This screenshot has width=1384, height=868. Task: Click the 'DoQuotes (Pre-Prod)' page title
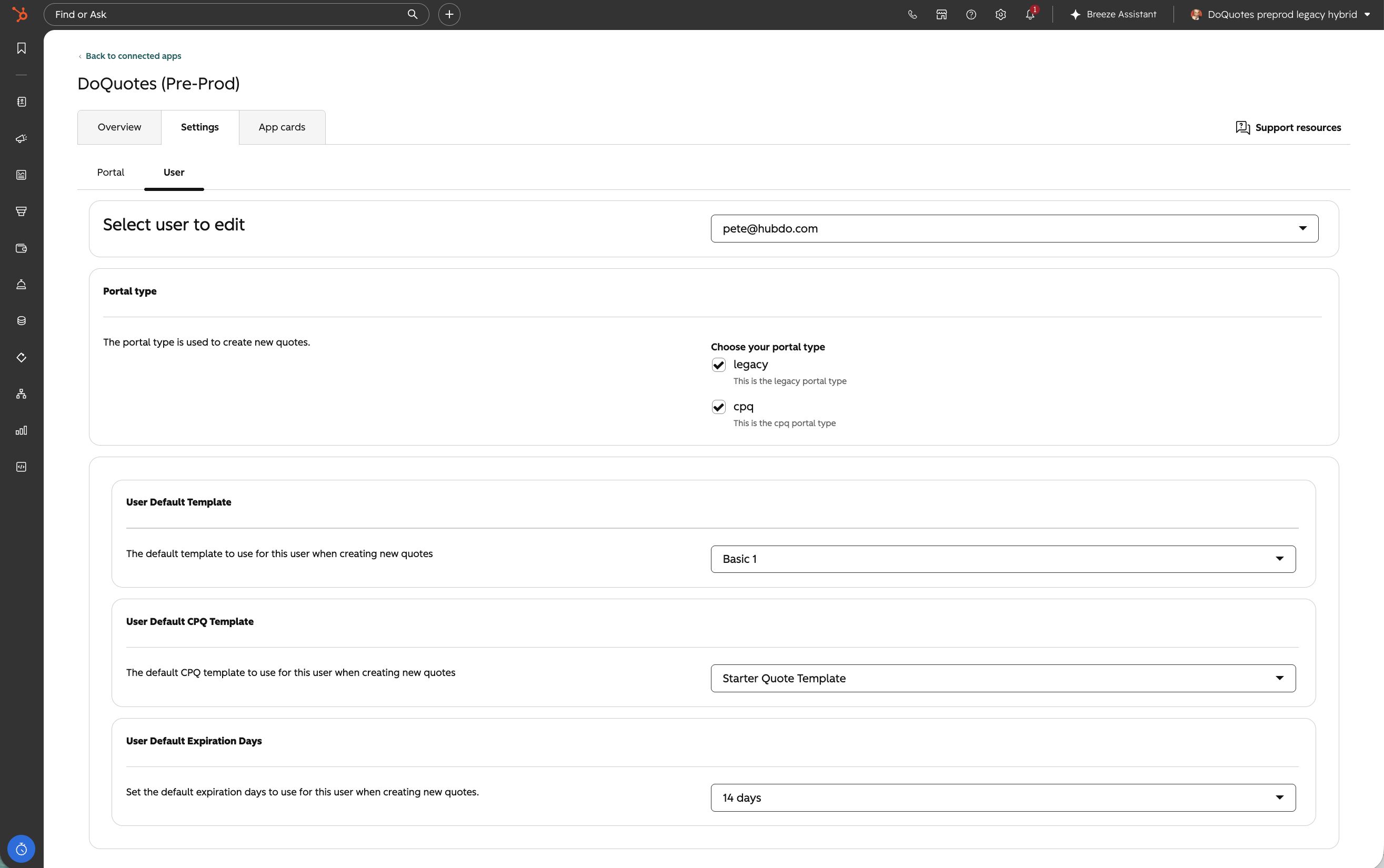(158, 84)
